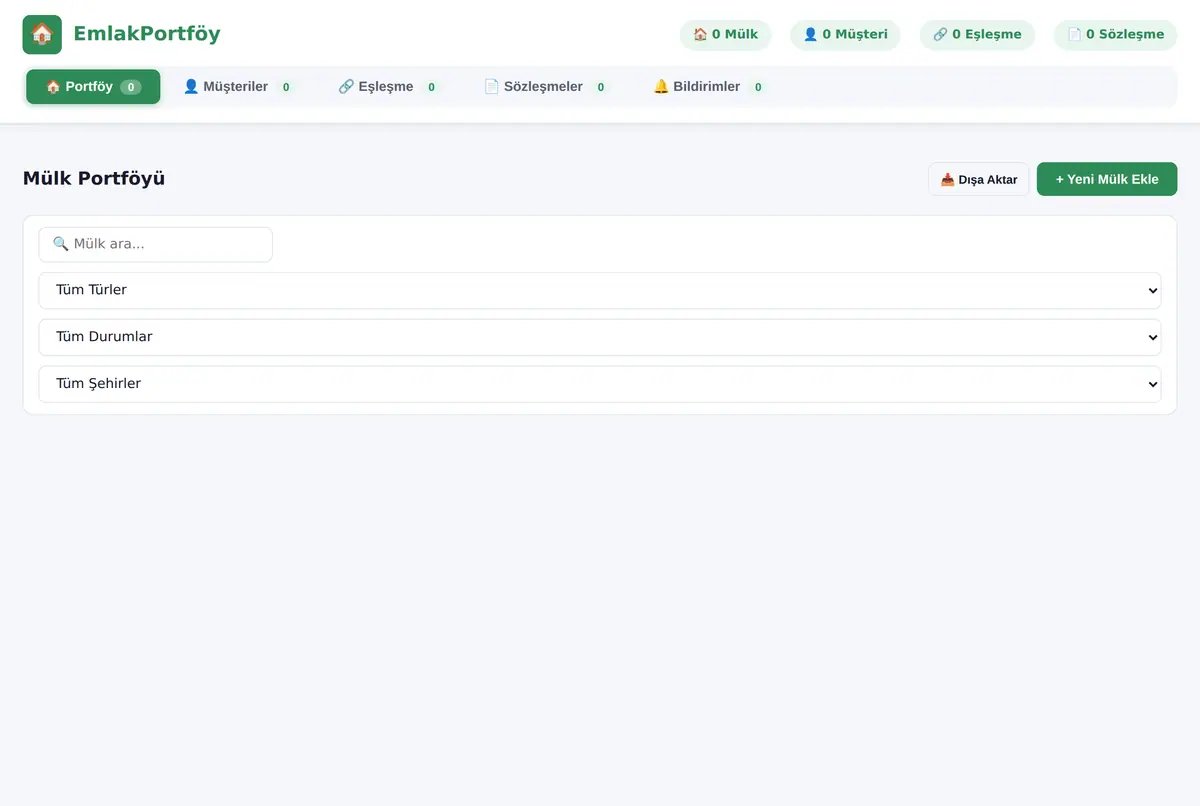The height and width of the screenshot is (806, 1200).
Task: Click the 0 Eşleşme stat pill
Action: pos(977,35)
